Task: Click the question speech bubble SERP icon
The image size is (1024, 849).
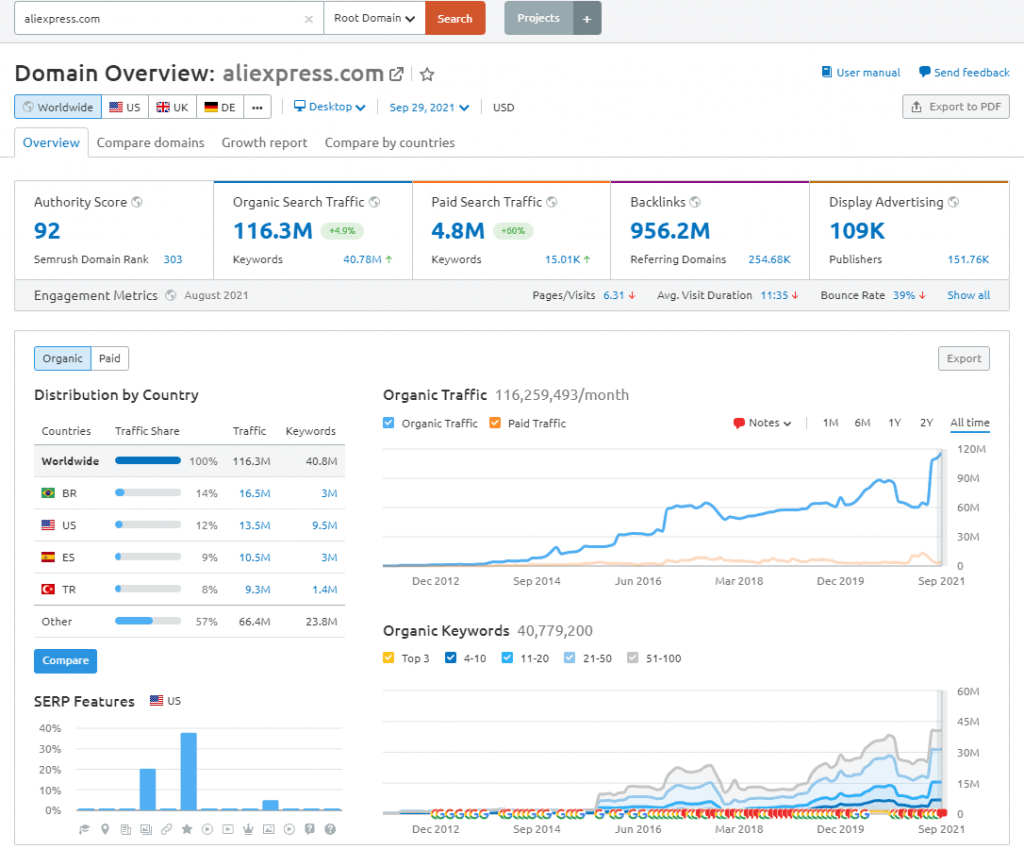Action: pos(310,829)
